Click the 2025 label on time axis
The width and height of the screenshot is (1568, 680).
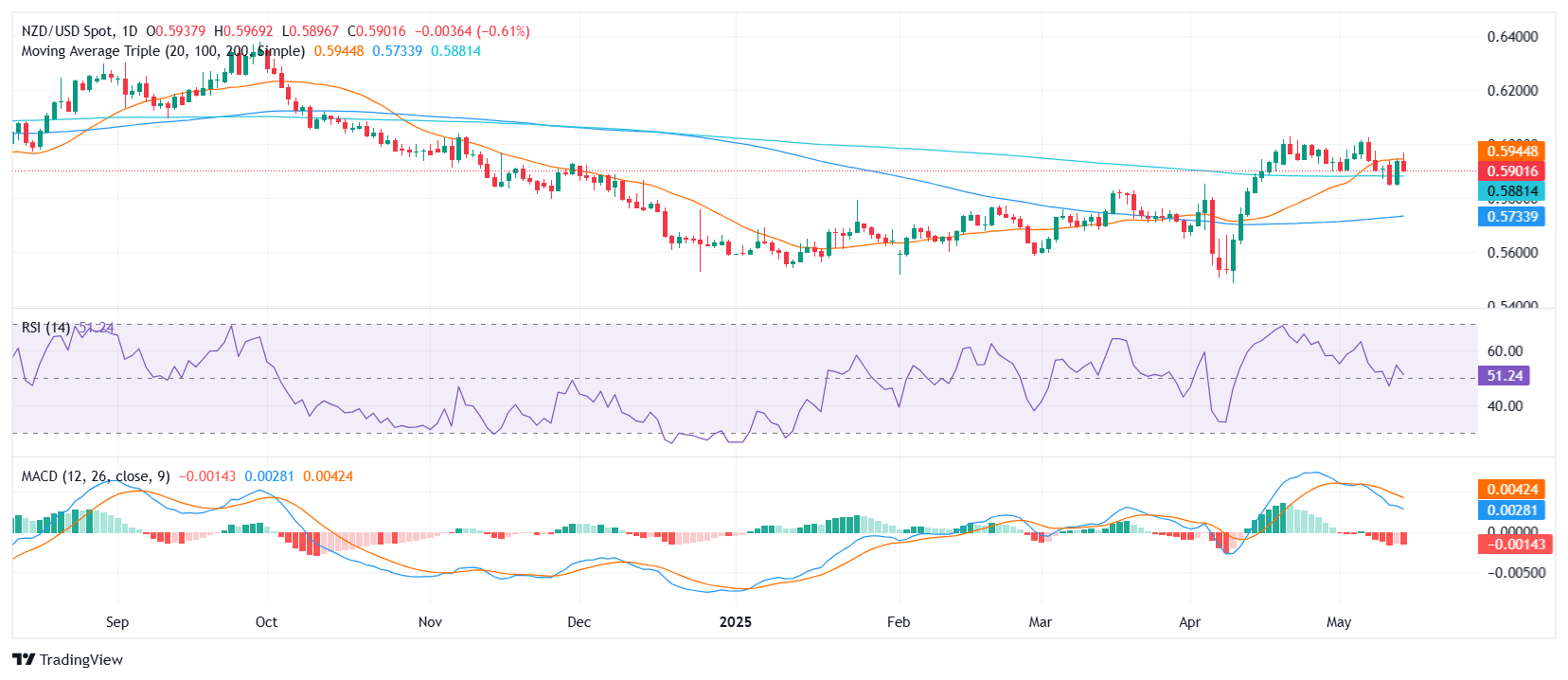pyautogui.click(x=735, y=622)
